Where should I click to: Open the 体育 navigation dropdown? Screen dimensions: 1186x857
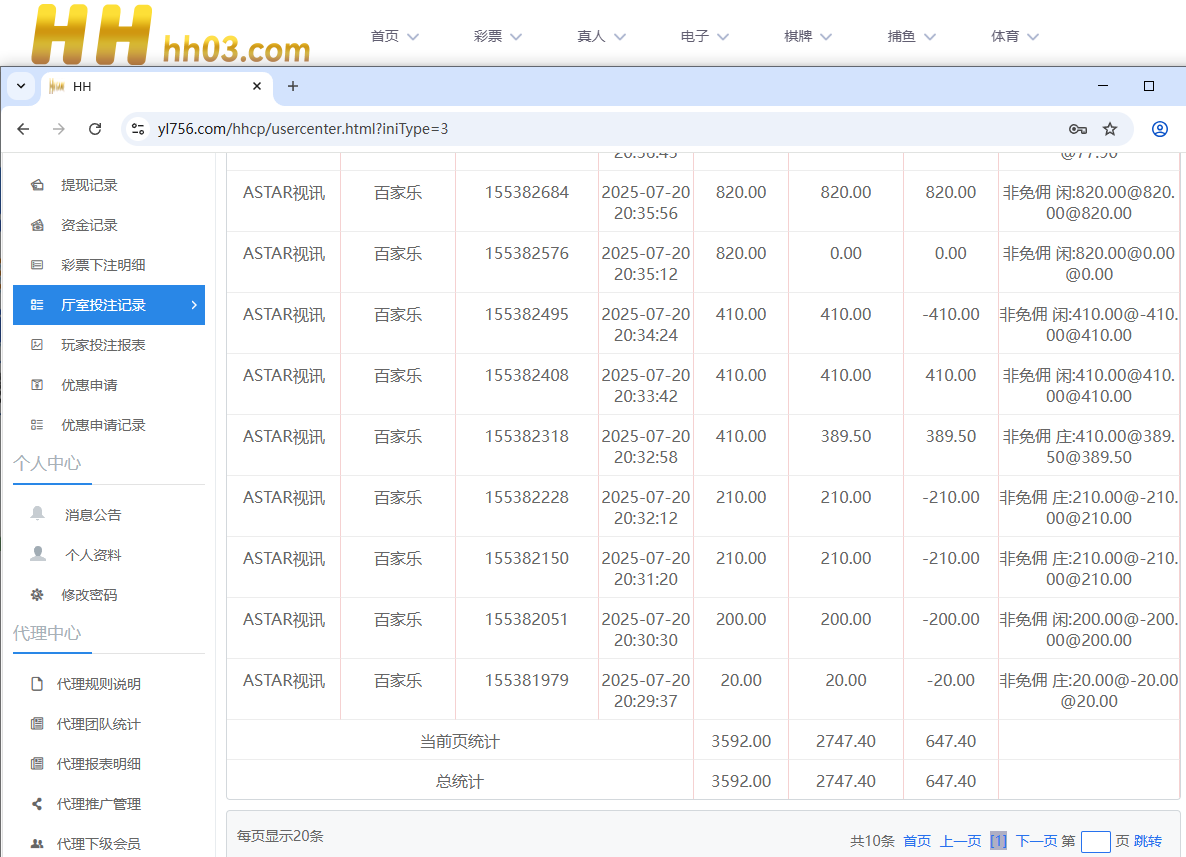(1014, 36)
